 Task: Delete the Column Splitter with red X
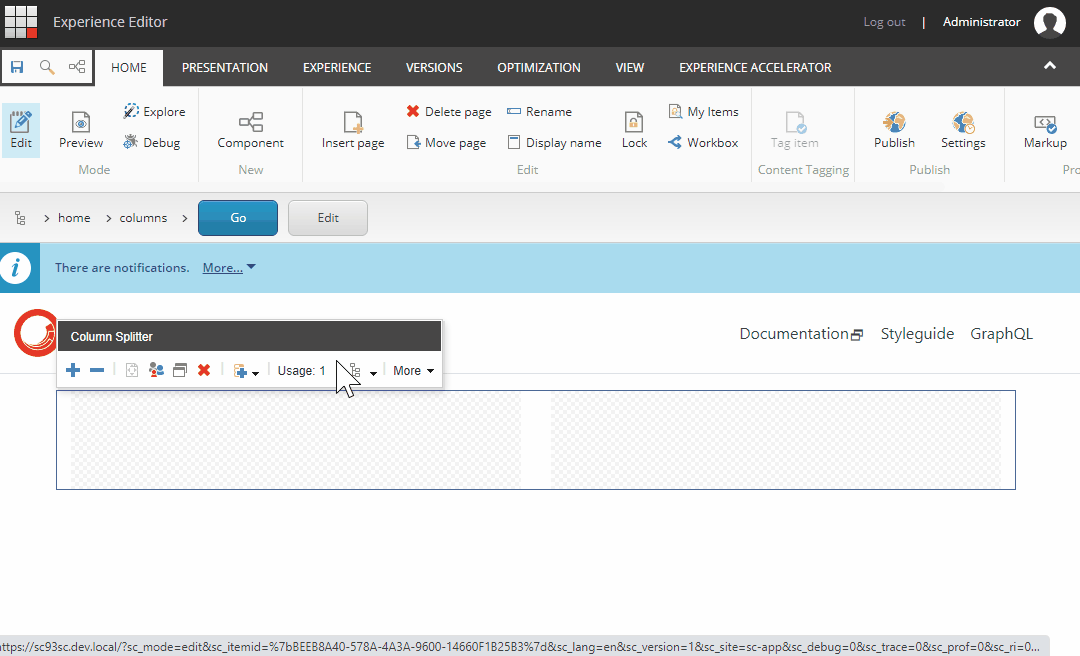[204, 371]
